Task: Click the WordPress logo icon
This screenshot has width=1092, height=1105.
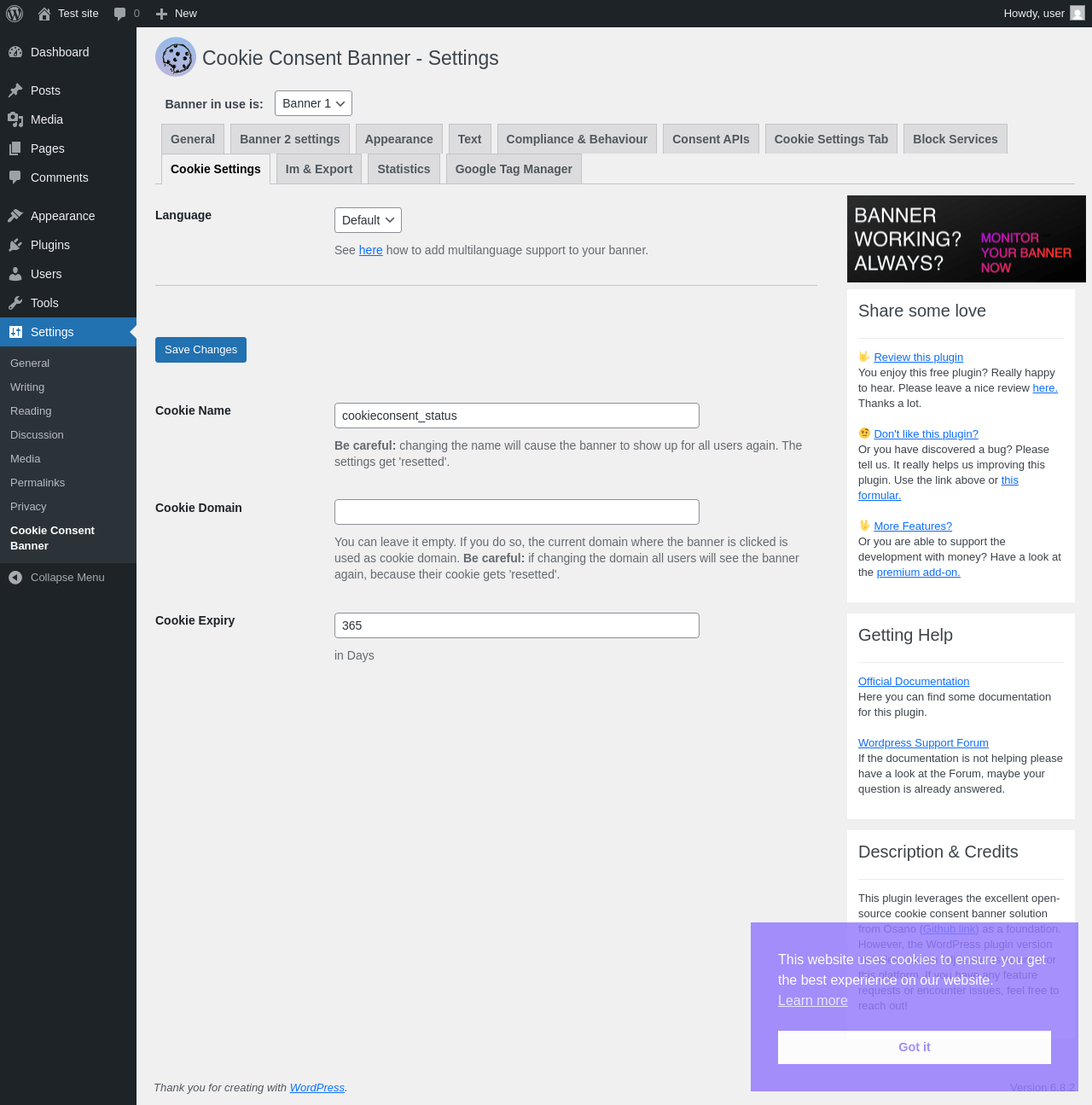Action: (x=15, y=14)
